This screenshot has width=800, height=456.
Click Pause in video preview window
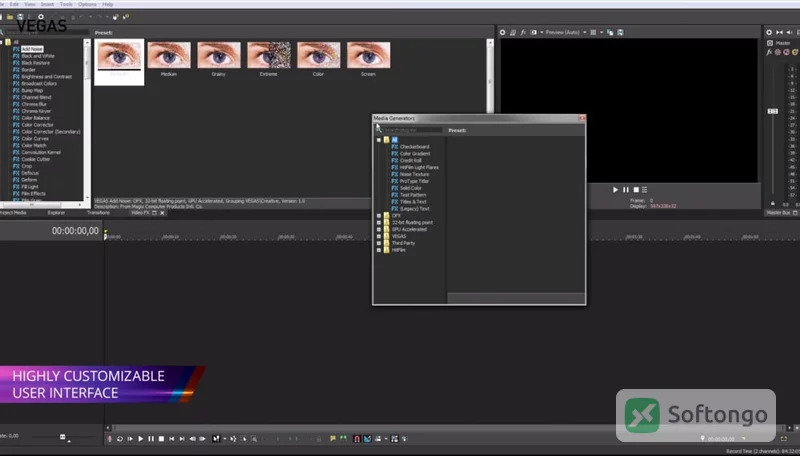click(x=626, y=190)
